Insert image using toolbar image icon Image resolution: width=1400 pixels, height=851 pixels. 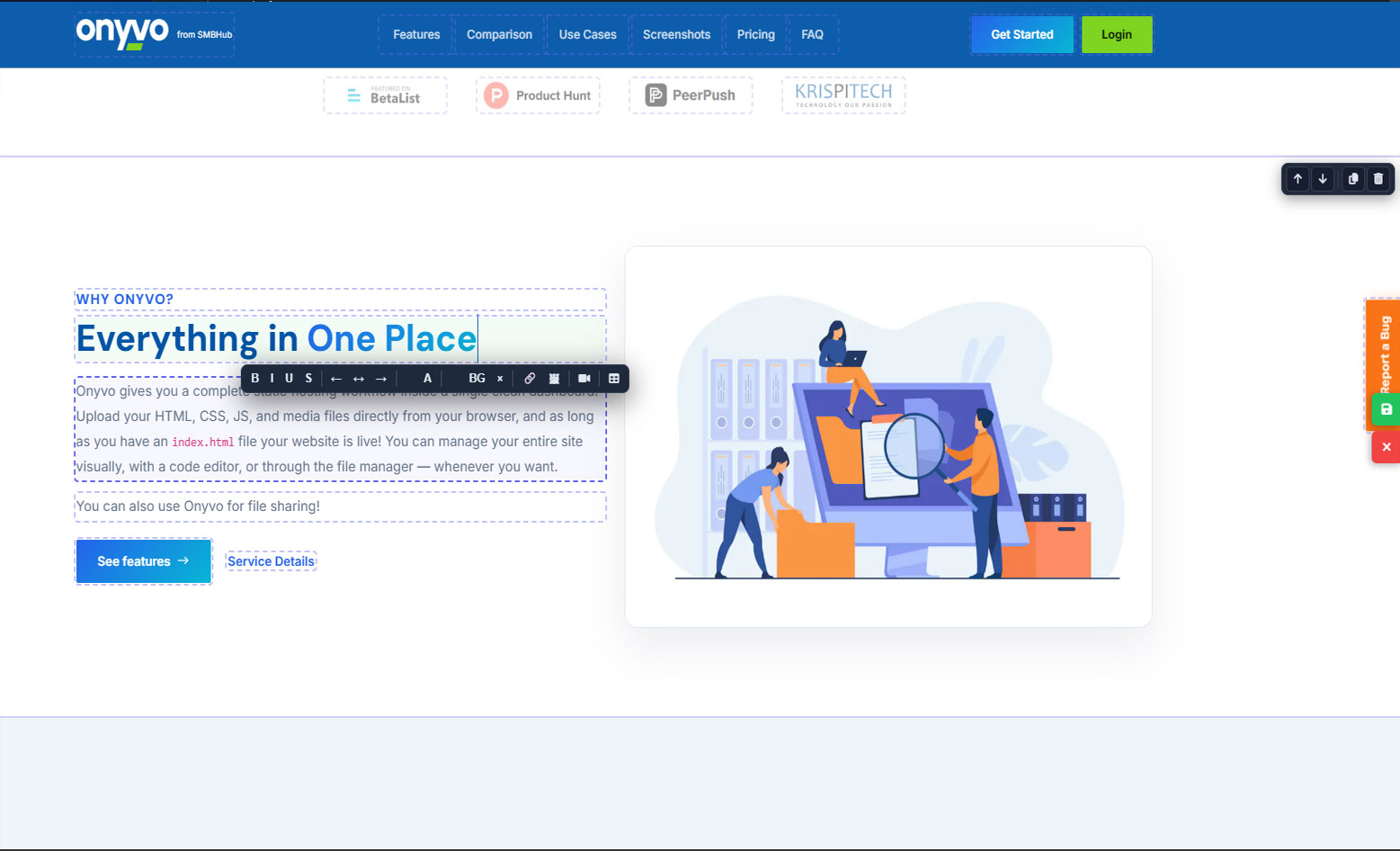click(554, 379)
